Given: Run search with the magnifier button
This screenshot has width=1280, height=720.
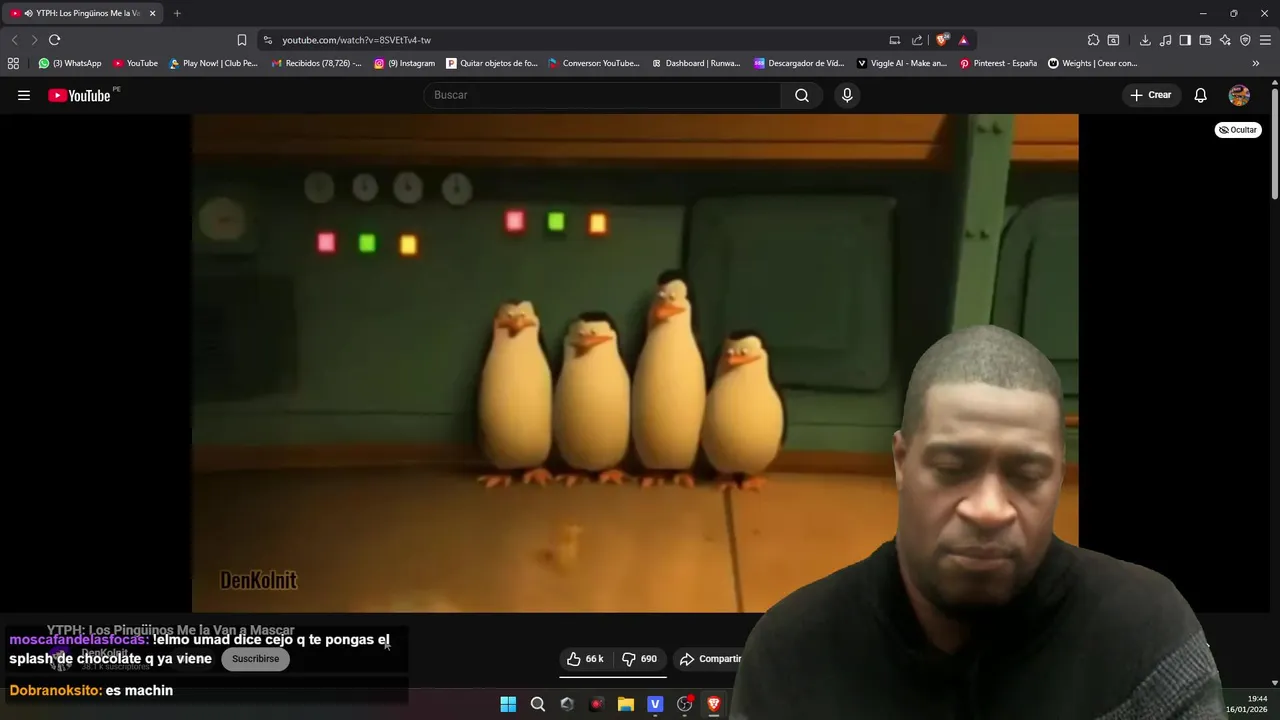Looking at the screenshot, I should point(802,95).
